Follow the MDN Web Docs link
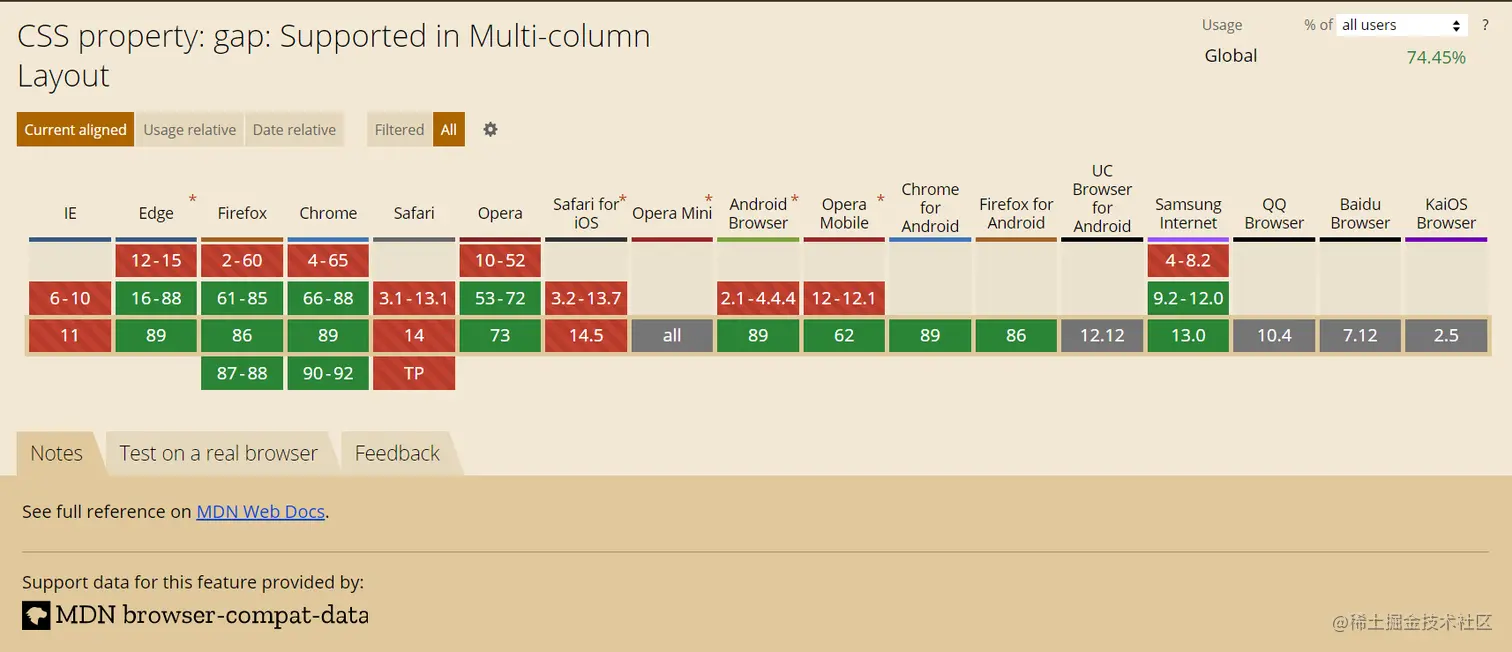This screenshot has height=652, width=1512. (x=260, y=511)
